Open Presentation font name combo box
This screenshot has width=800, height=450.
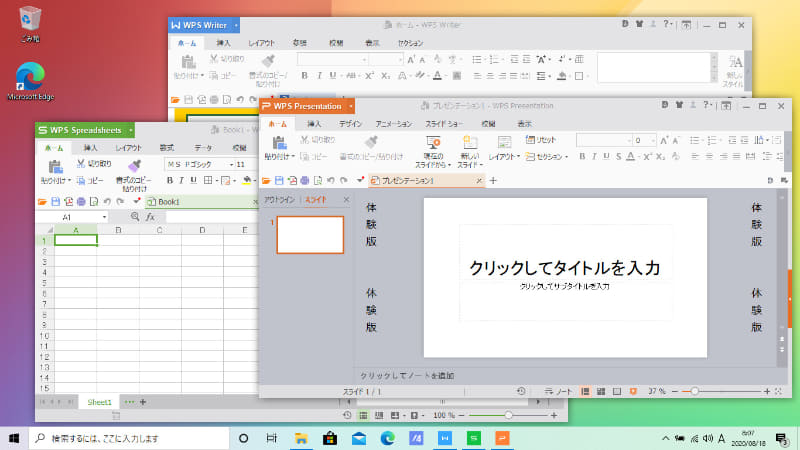pyautogui.click(x=604, y=140)
